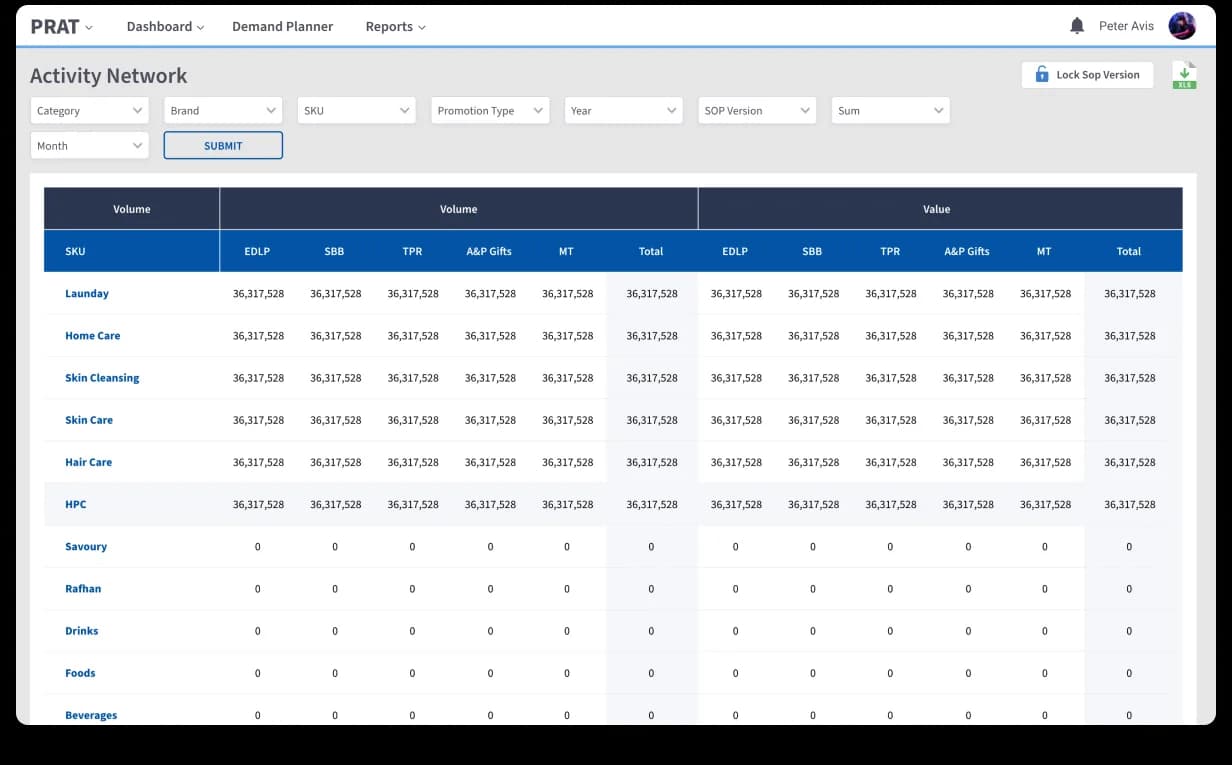The height and width of the screenshot is (765, 1232).
Task: Open the Skin Care row link
Action: (x=89, y=420)
